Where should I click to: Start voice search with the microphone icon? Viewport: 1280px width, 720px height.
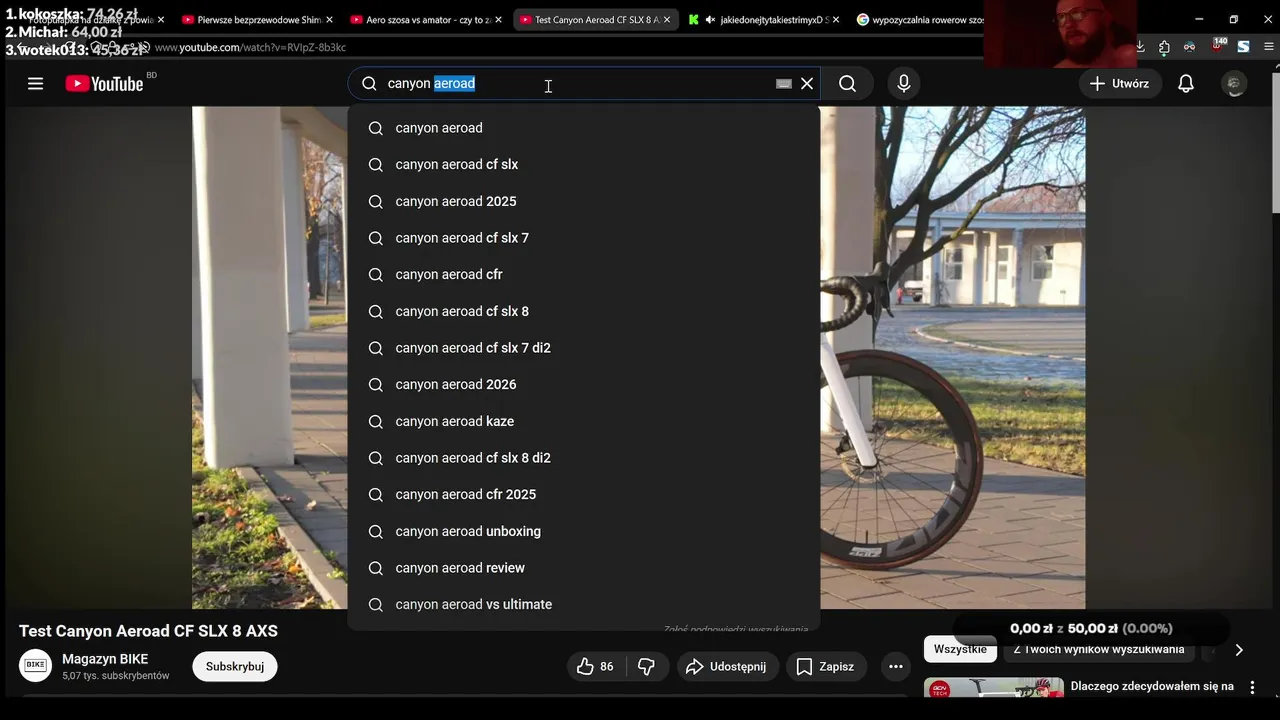pyautogui.click(x=904, y=84)
